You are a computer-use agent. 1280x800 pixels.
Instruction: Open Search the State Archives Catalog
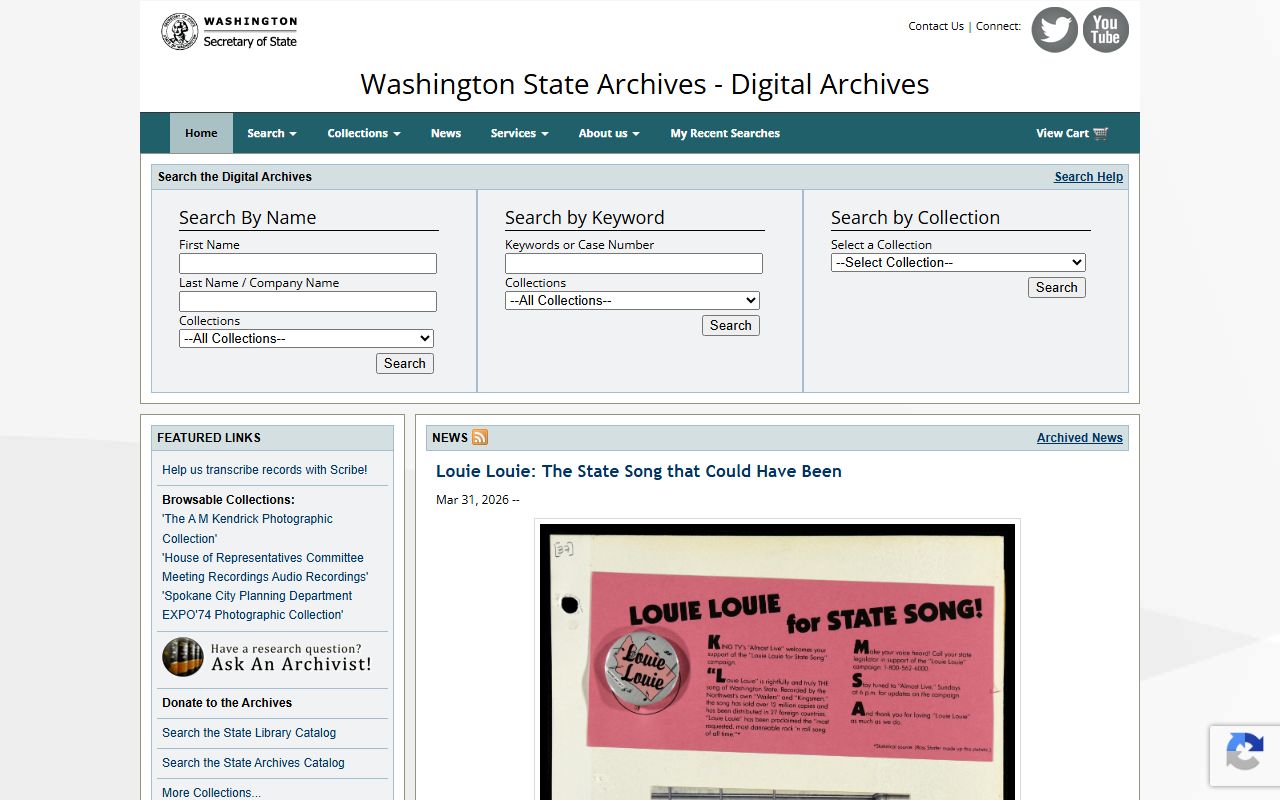click(x=253, y=763)
